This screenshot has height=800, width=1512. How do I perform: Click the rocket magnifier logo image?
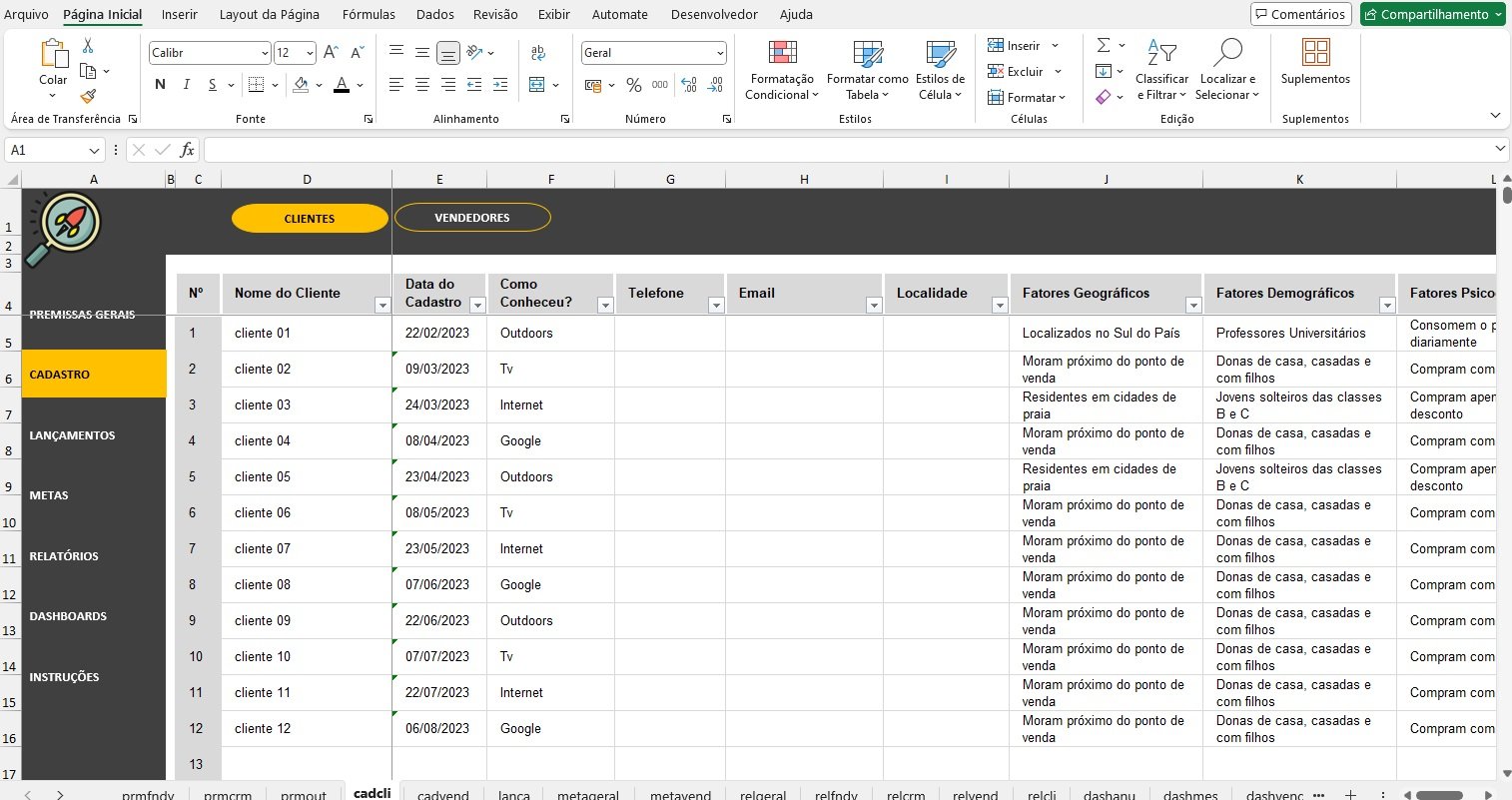click(x=63, y=229)
